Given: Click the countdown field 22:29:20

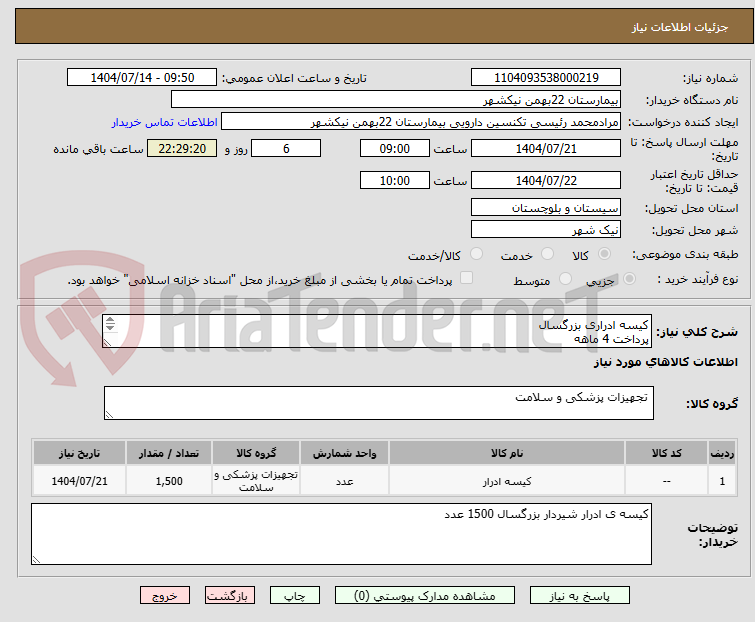Looking at the screenshot, I should 182,148.
